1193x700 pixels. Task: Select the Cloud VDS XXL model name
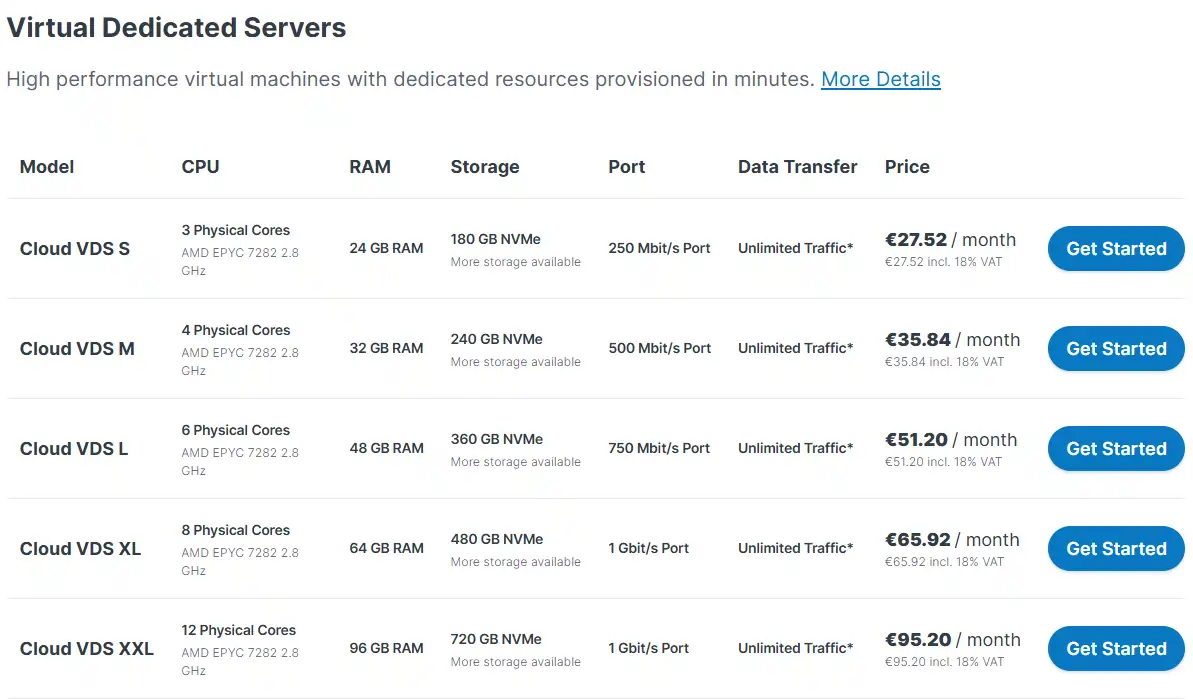pos(87,649)
